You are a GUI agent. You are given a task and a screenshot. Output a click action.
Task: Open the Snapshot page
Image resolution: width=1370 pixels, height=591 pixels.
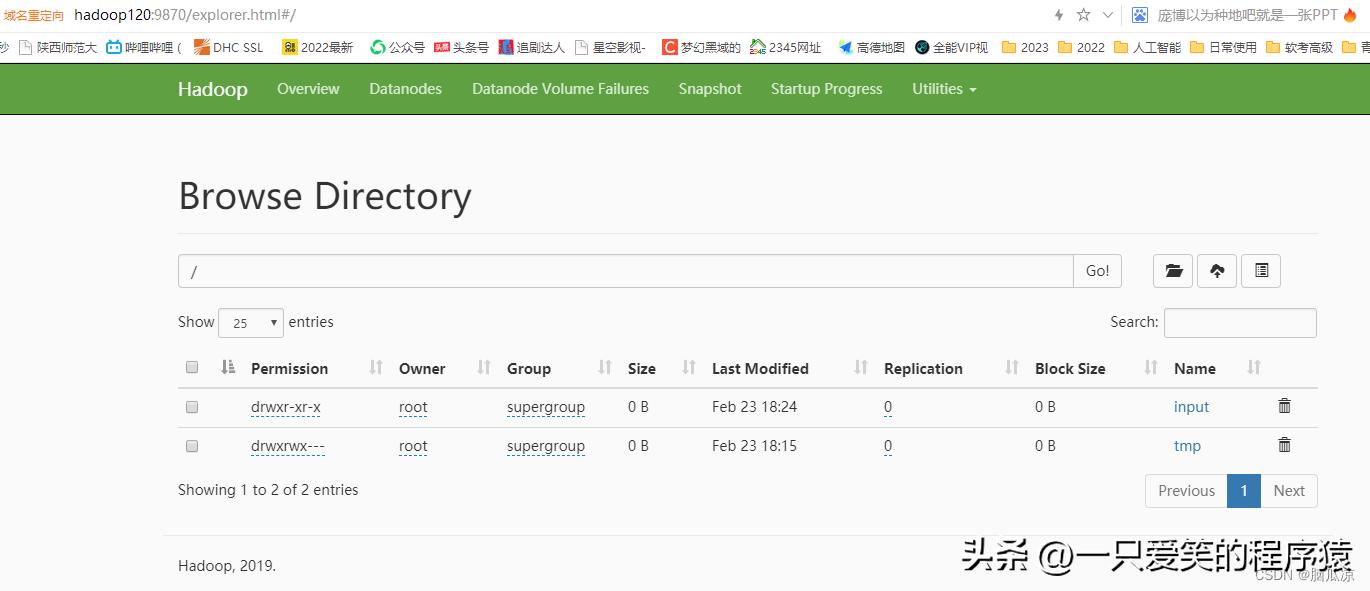[709, 89]
